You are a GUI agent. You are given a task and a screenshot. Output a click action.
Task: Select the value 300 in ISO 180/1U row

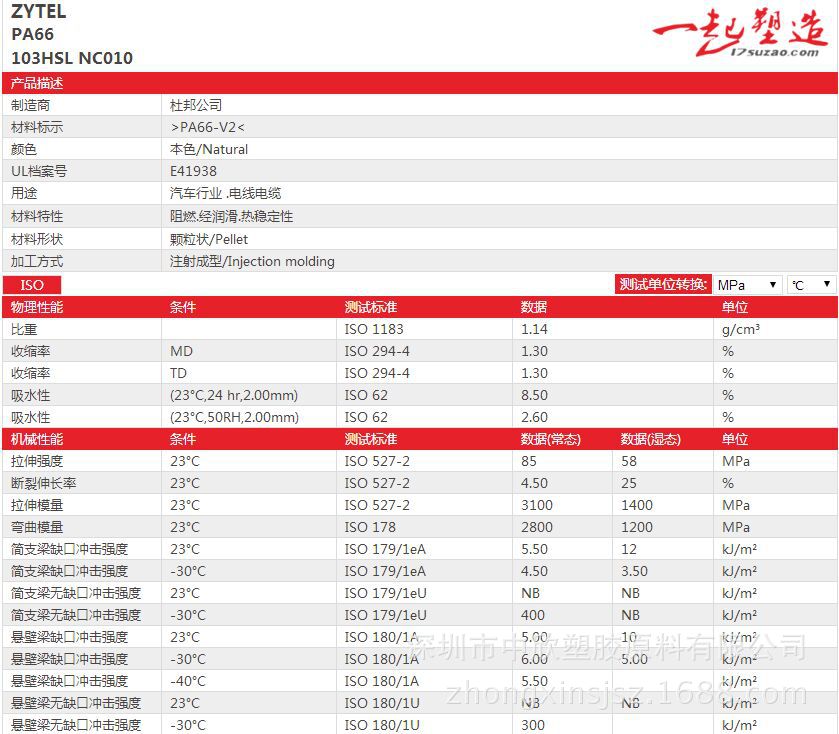point(532,725)
